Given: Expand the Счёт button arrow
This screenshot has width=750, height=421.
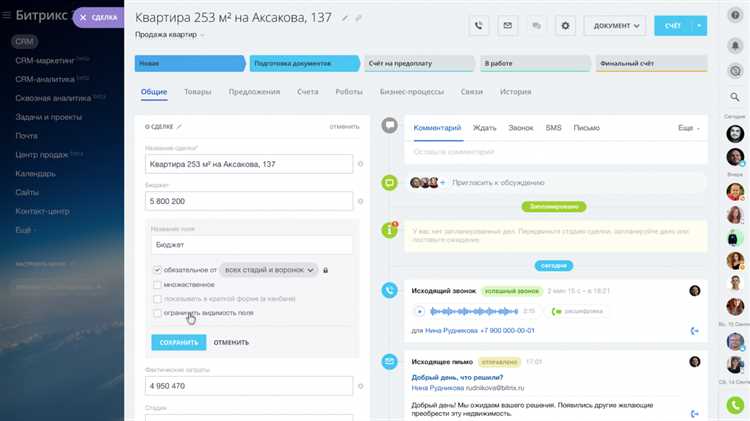Looking at the screenshot, I should 699,25.
